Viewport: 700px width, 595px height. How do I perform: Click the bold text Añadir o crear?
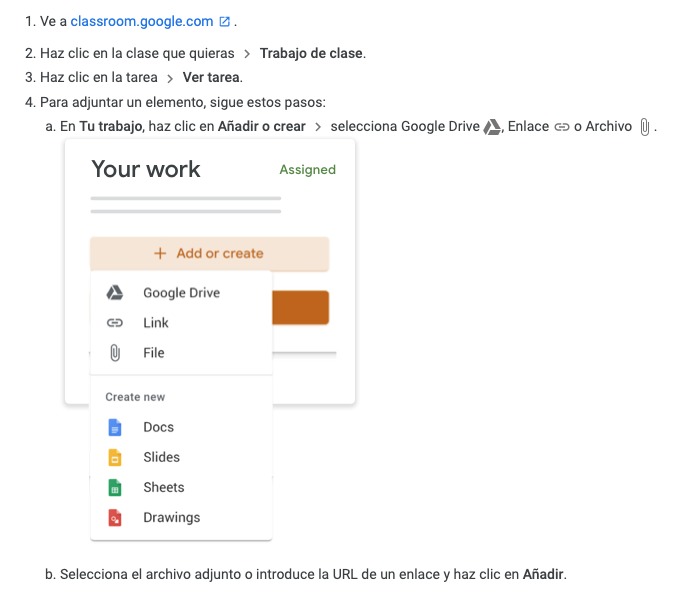point(262,126)
